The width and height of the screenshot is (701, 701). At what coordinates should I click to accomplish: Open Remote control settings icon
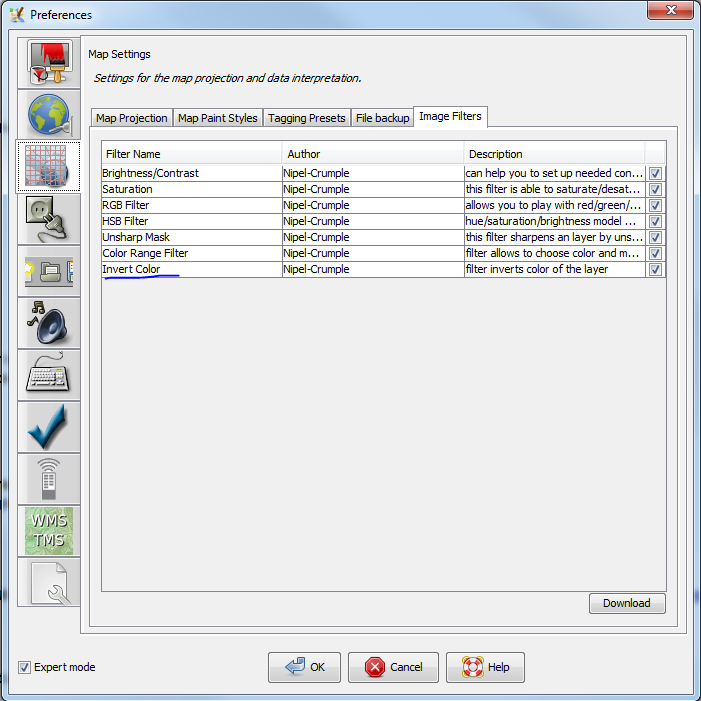(x=49, y=478)
